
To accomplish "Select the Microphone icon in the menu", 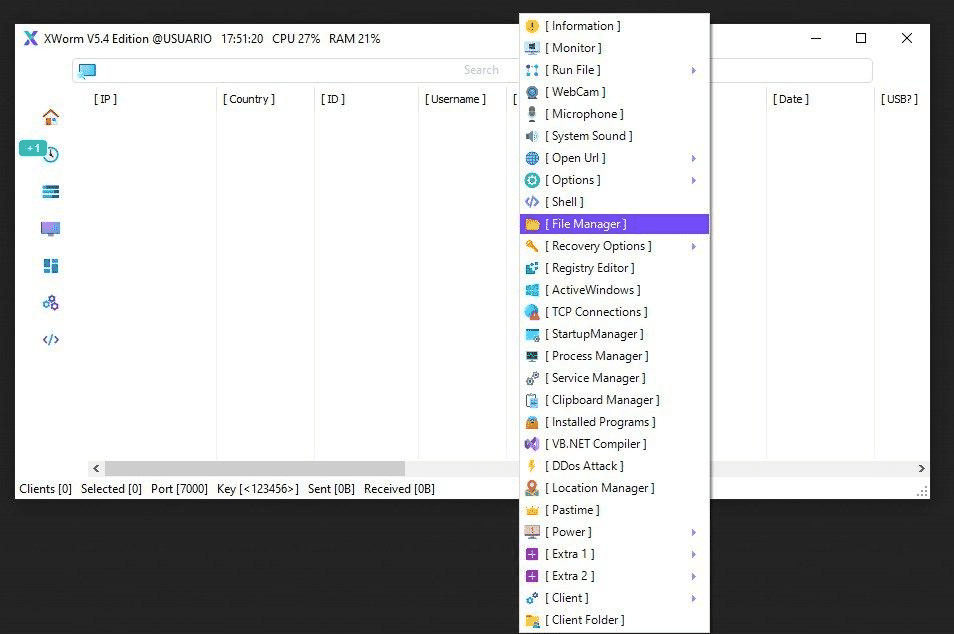I will click(532, 114).
